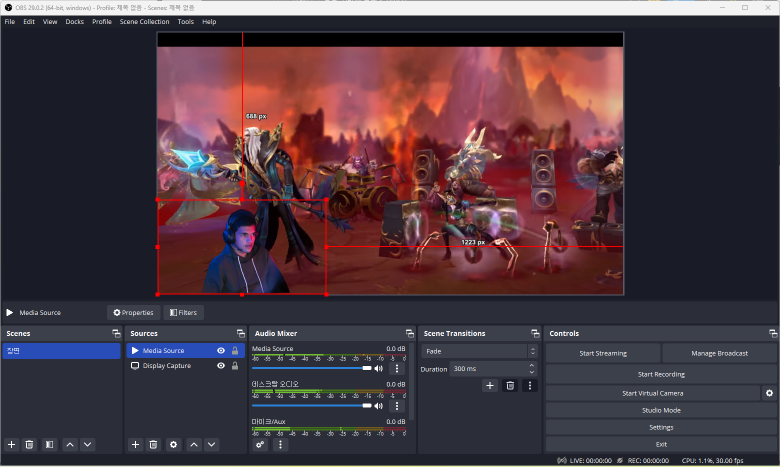The width and height of the screenshot is (780, 467).
Task: Open the Scene Collection menu
Action: coord(144,21)
